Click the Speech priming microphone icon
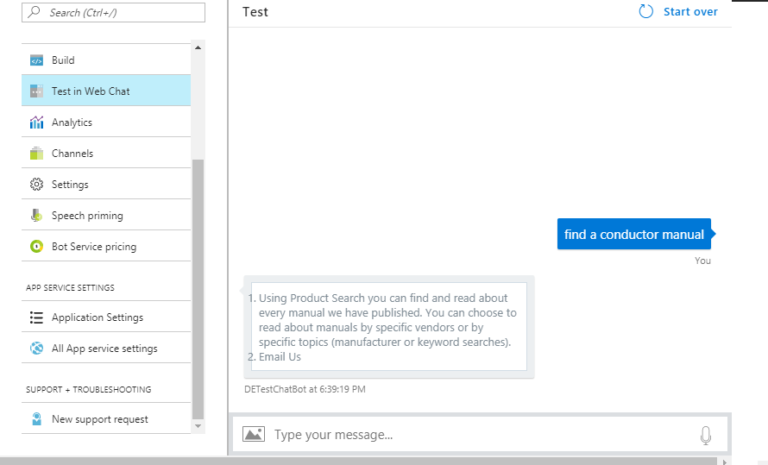The height and width of the screenshot is (465, 768). 37,215
